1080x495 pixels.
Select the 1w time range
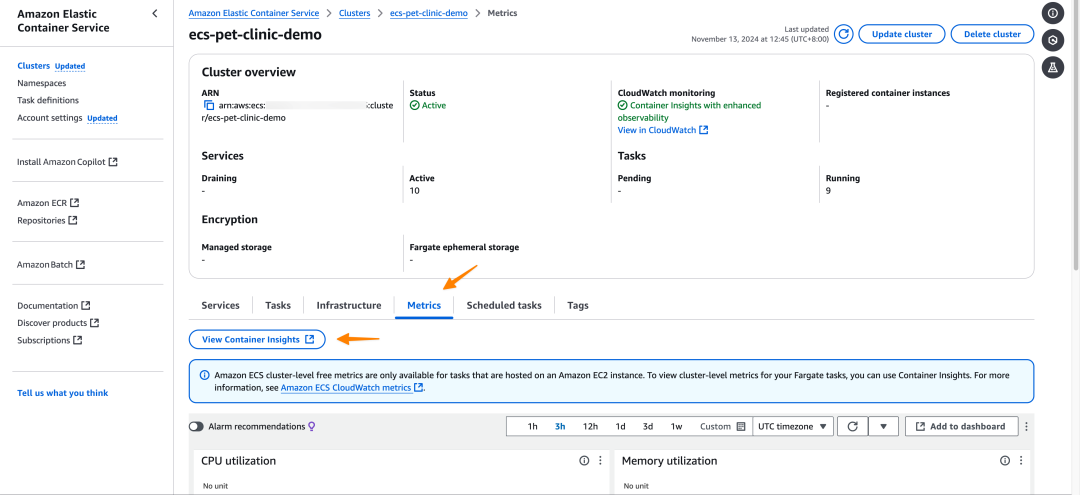click(676, 426)
